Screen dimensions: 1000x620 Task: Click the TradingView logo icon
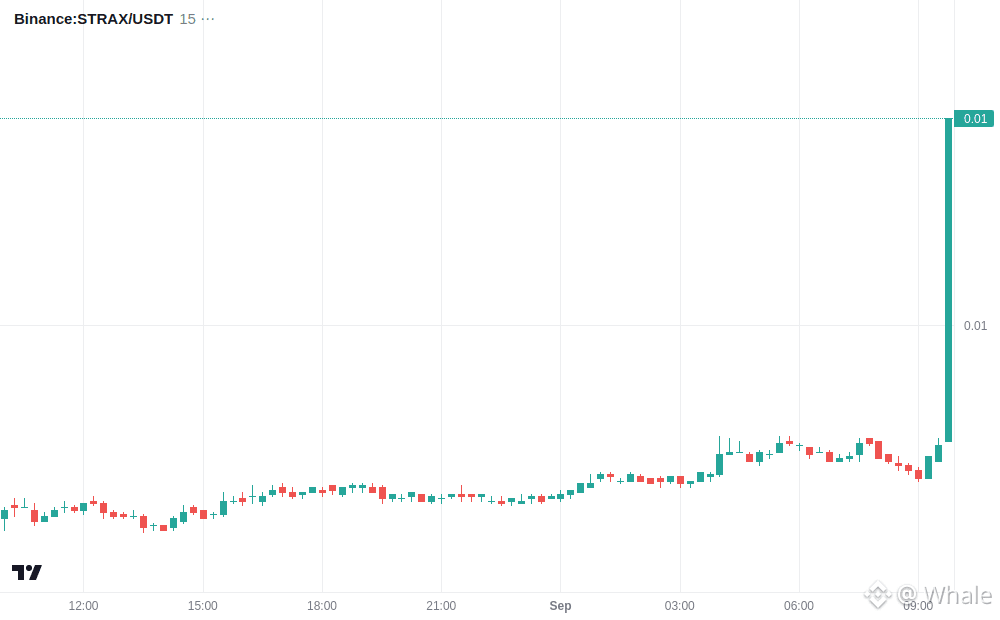[27, 572]
